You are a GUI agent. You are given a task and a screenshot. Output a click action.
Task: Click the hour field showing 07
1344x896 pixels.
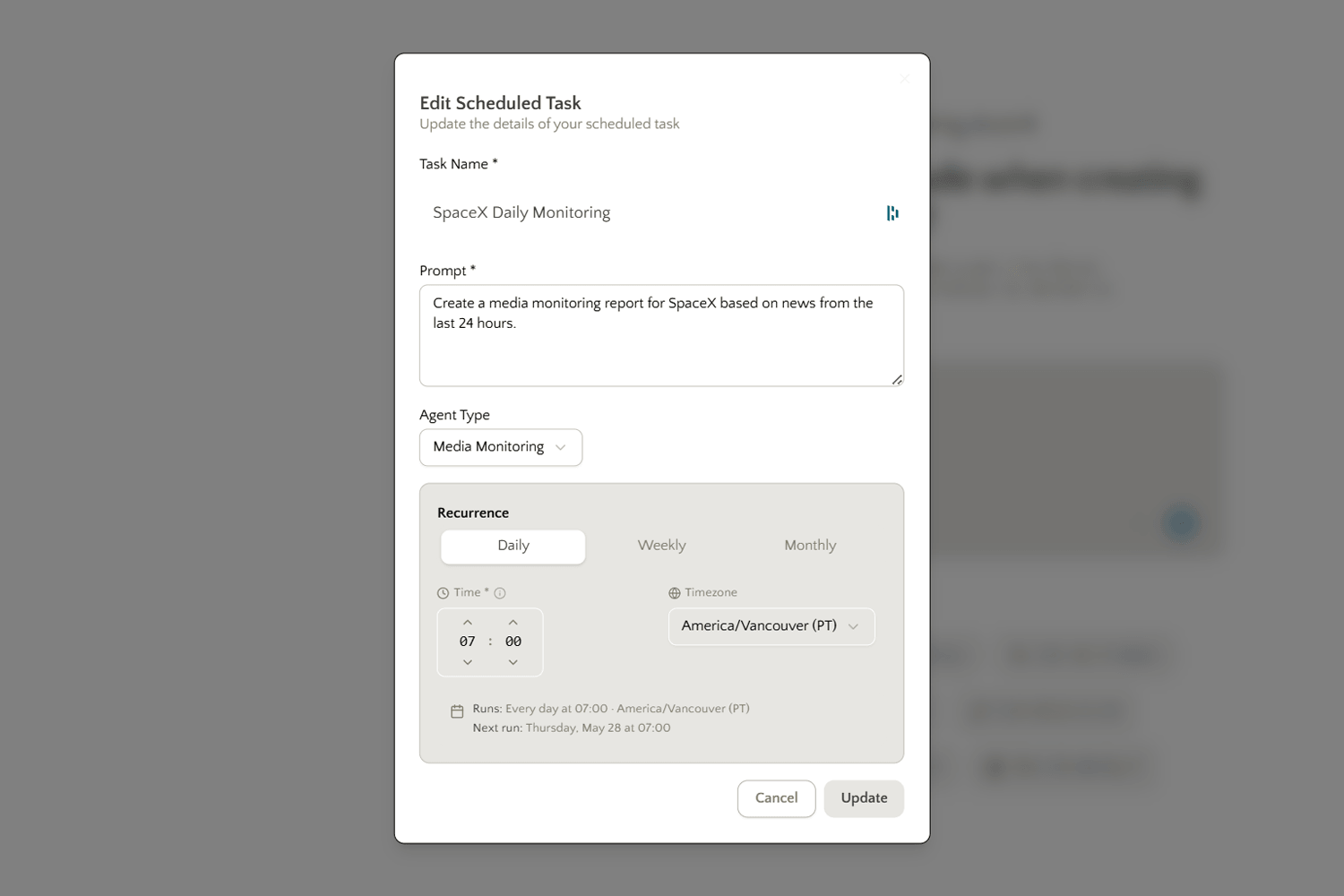tap(468, 642)
